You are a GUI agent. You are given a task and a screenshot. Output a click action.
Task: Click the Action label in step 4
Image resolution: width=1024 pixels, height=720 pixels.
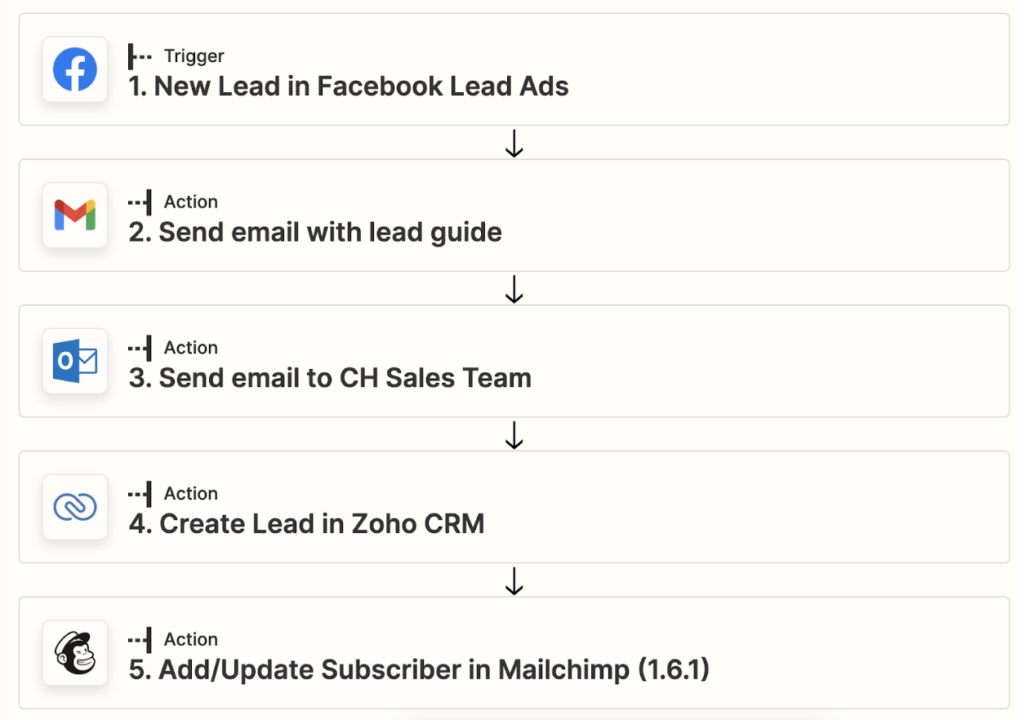click(191, 493)
